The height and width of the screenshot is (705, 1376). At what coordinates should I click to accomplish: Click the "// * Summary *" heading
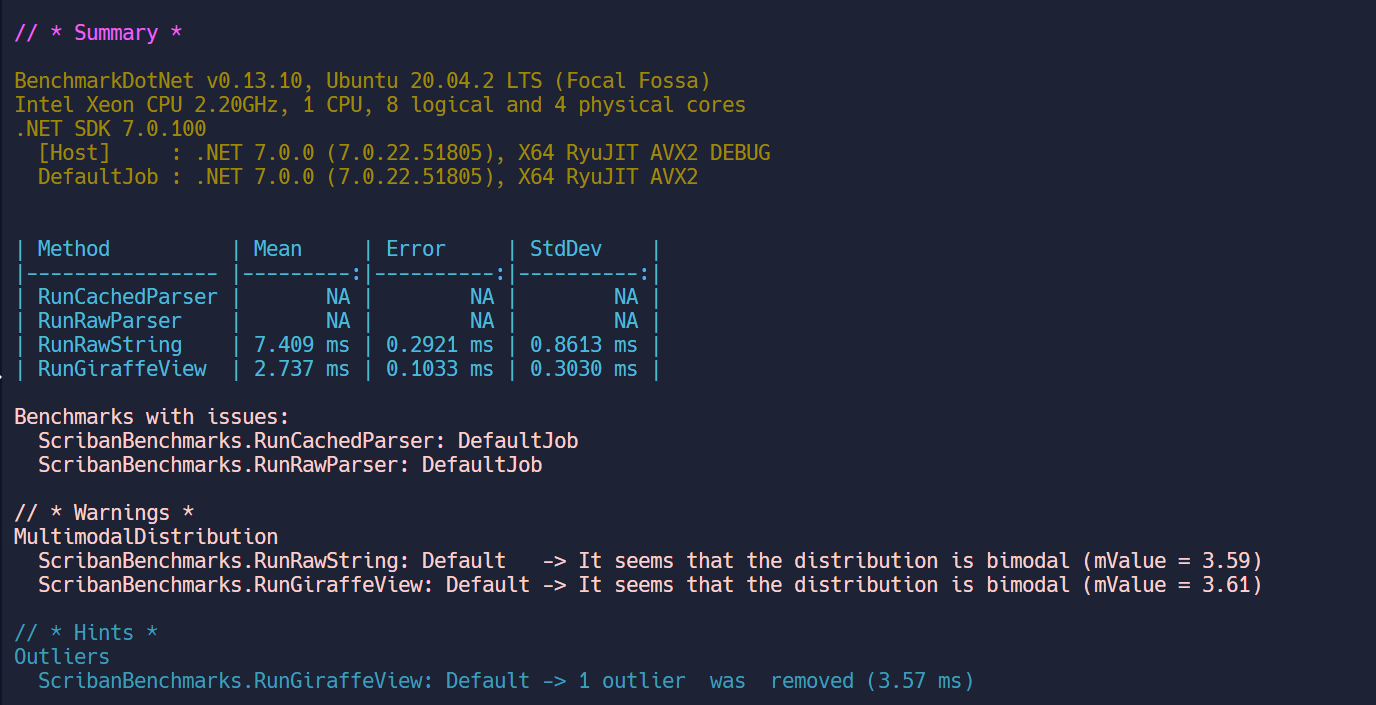[x=98, y=33]
